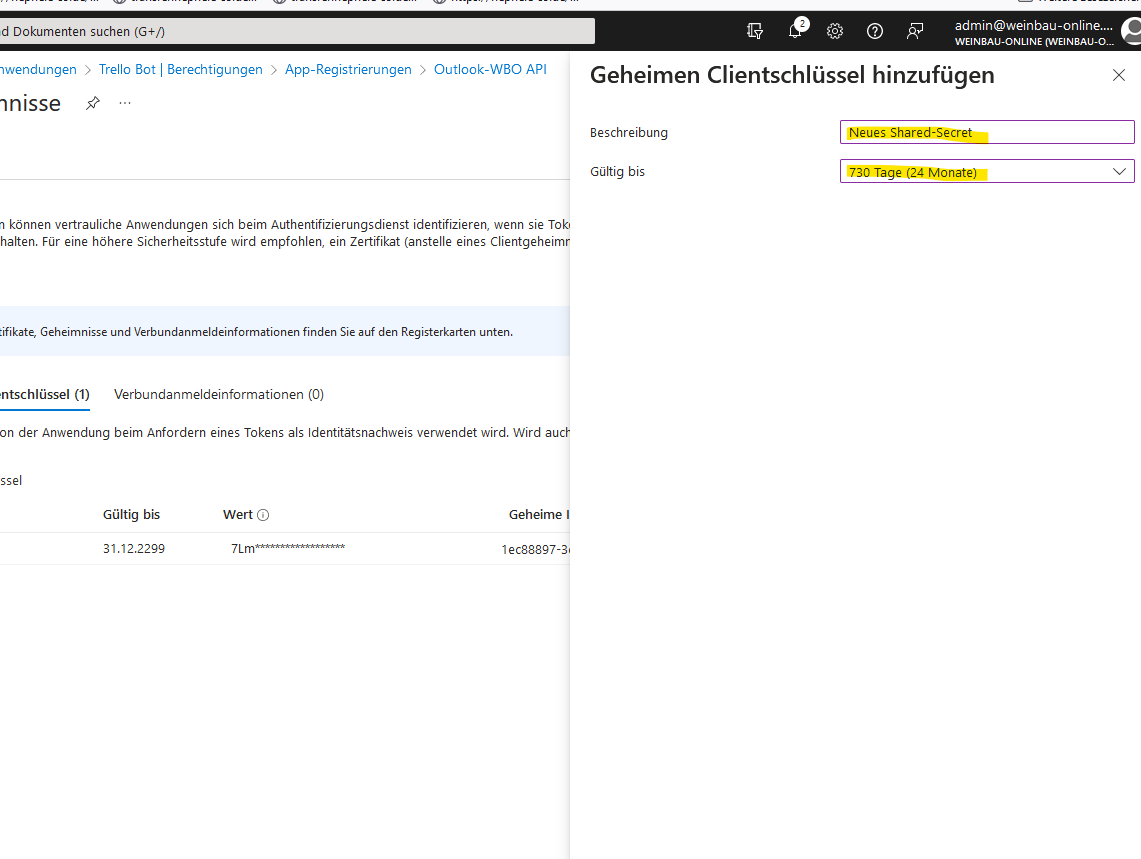The width and height of the screenshot is (1141, 859).
Task: Open the more options ellipsis menu
Action: 125,103
